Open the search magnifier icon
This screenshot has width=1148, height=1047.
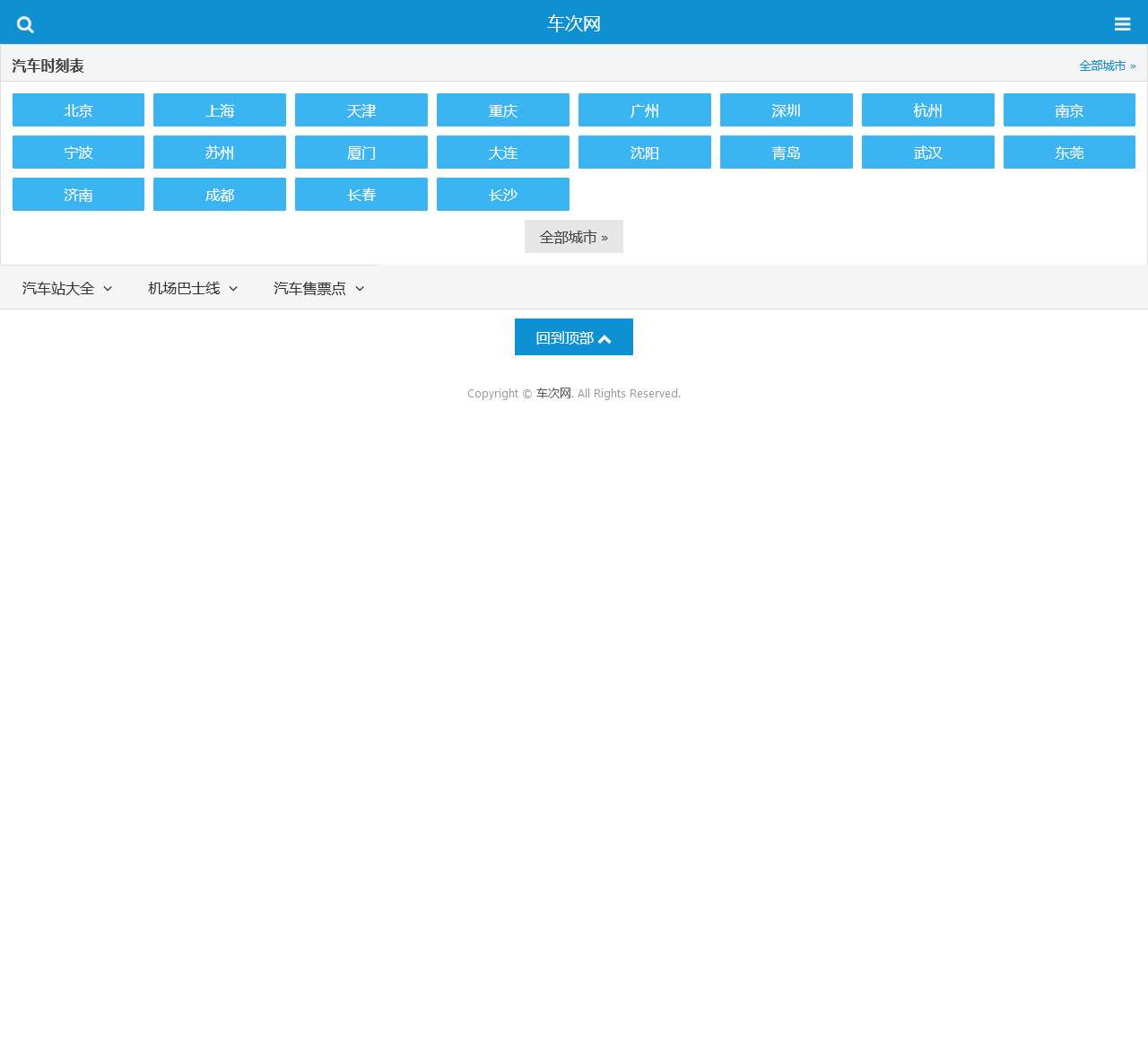pyautogui.click(x=25, y=24)
